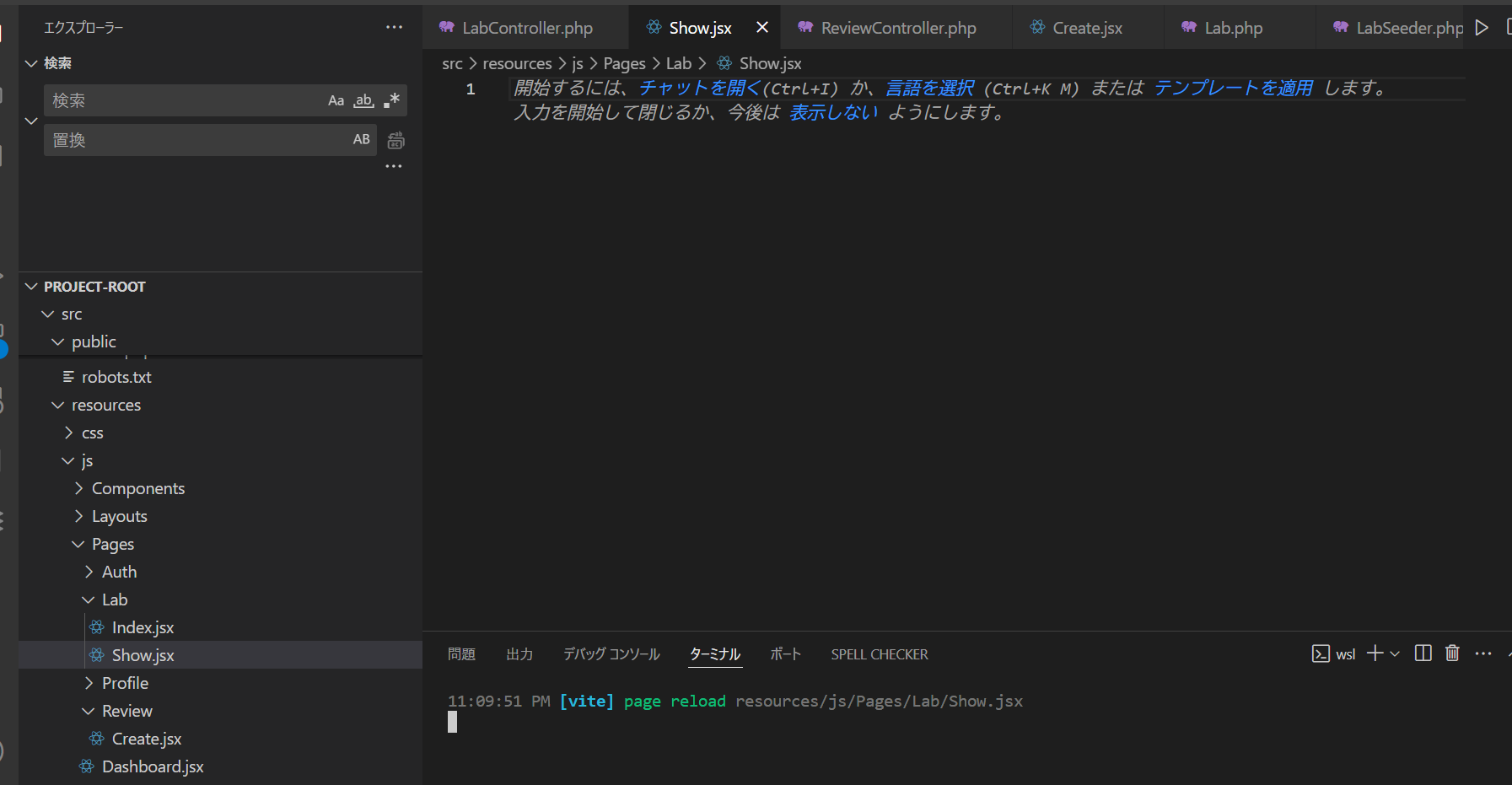Click resources in the breadcrumb
This screenshot has width=1512, height=785.
[x=517, y=63]
